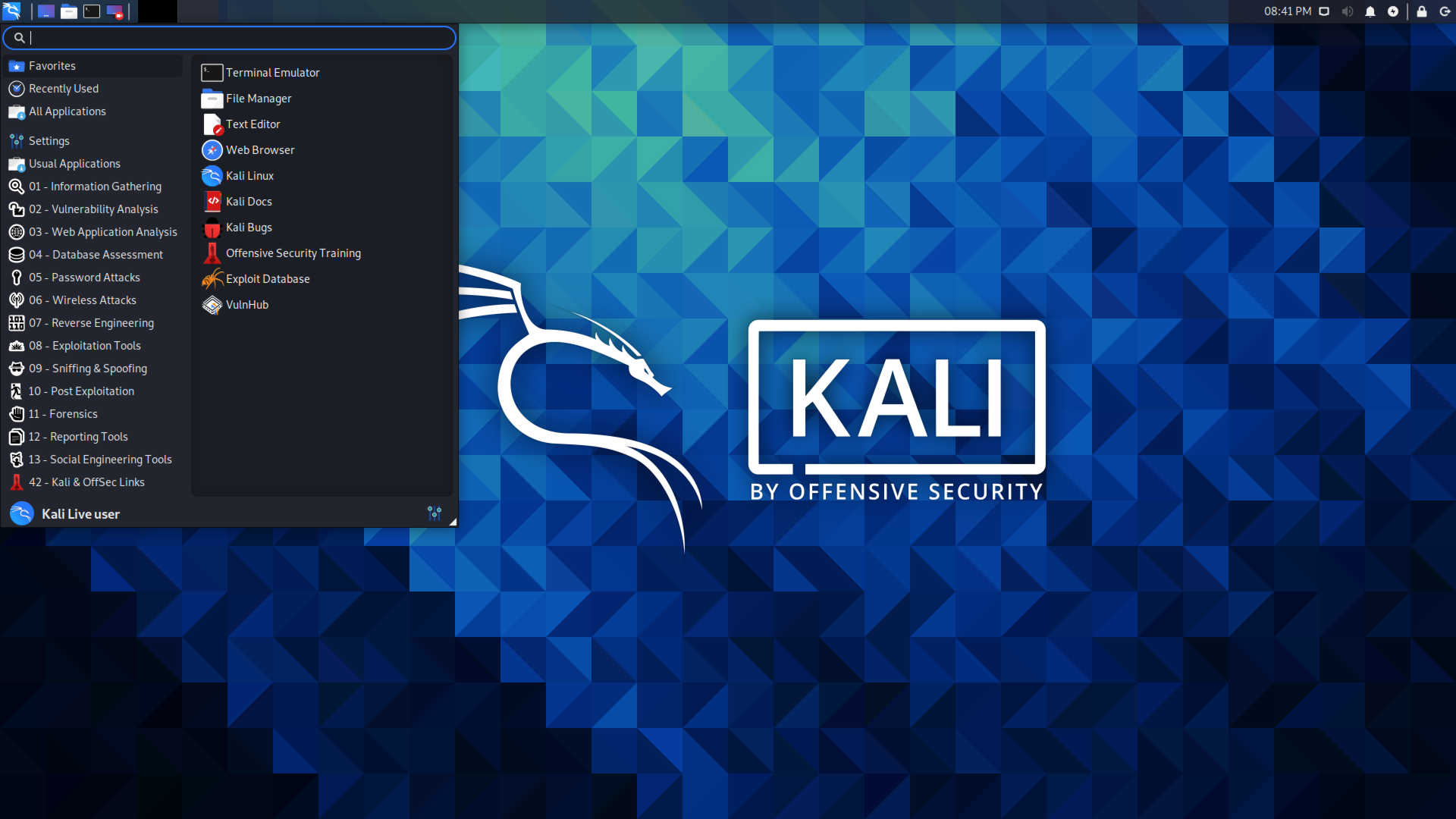
Task: Open Text Editor from favorites
Action: coord(253,123)
